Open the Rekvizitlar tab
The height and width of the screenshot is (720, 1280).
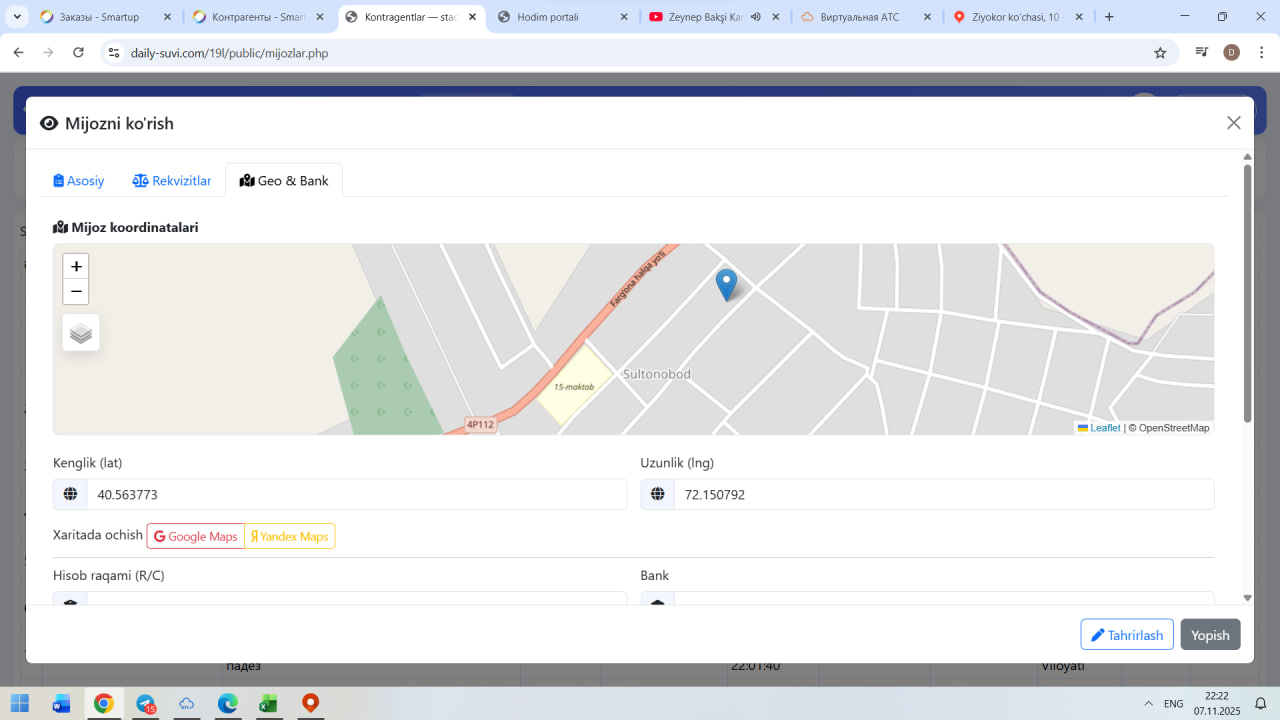point(172,181)
